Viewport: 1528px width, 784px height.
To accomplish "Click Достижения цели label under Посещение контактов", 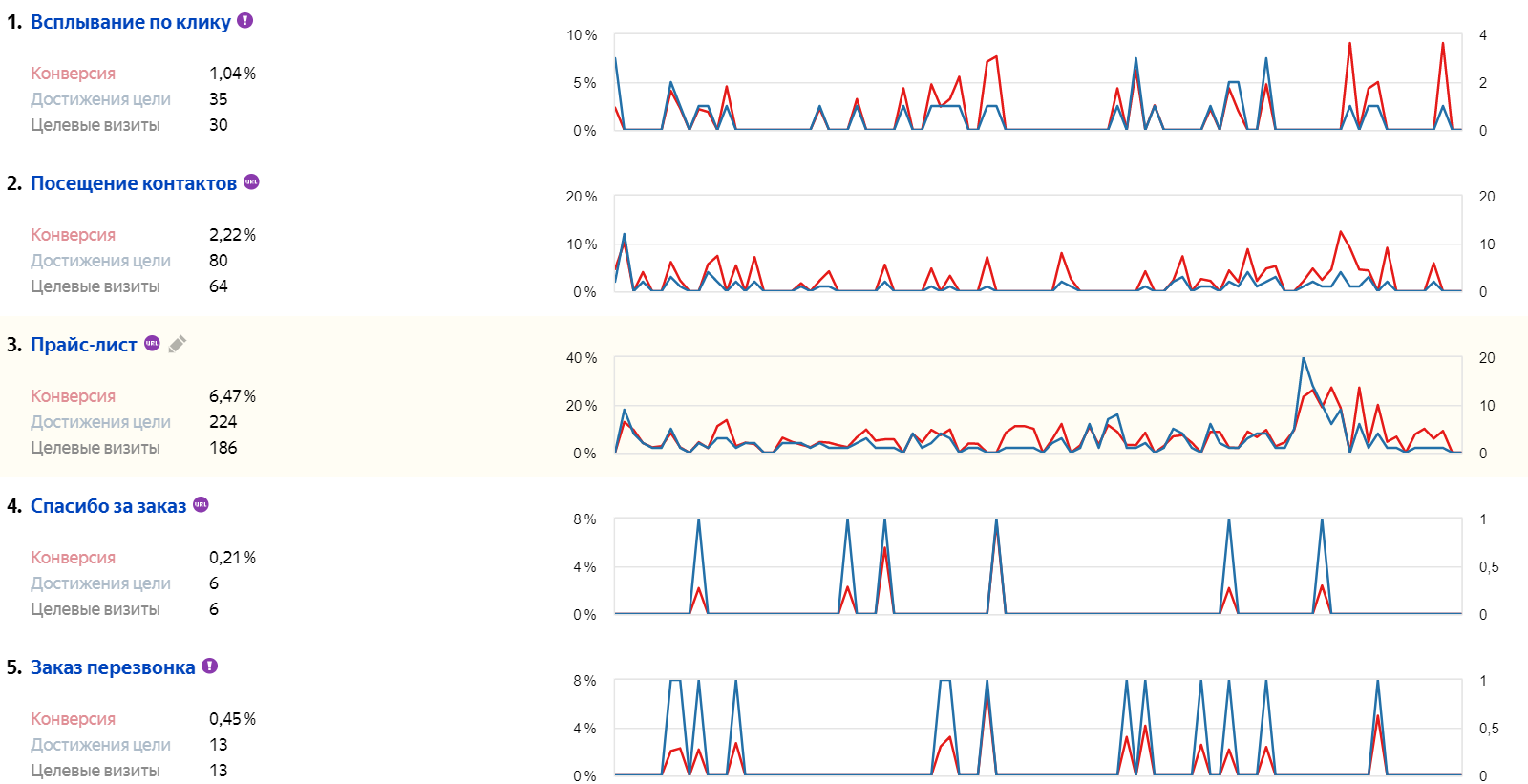I will (x=100, y=261).
